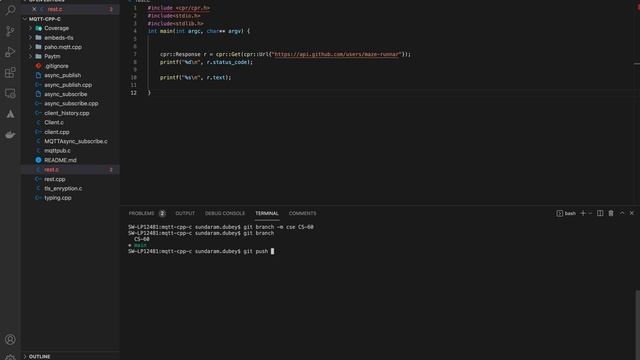Select the bash terminal instance
Screen dimensions: 640x360
(566, 213)
